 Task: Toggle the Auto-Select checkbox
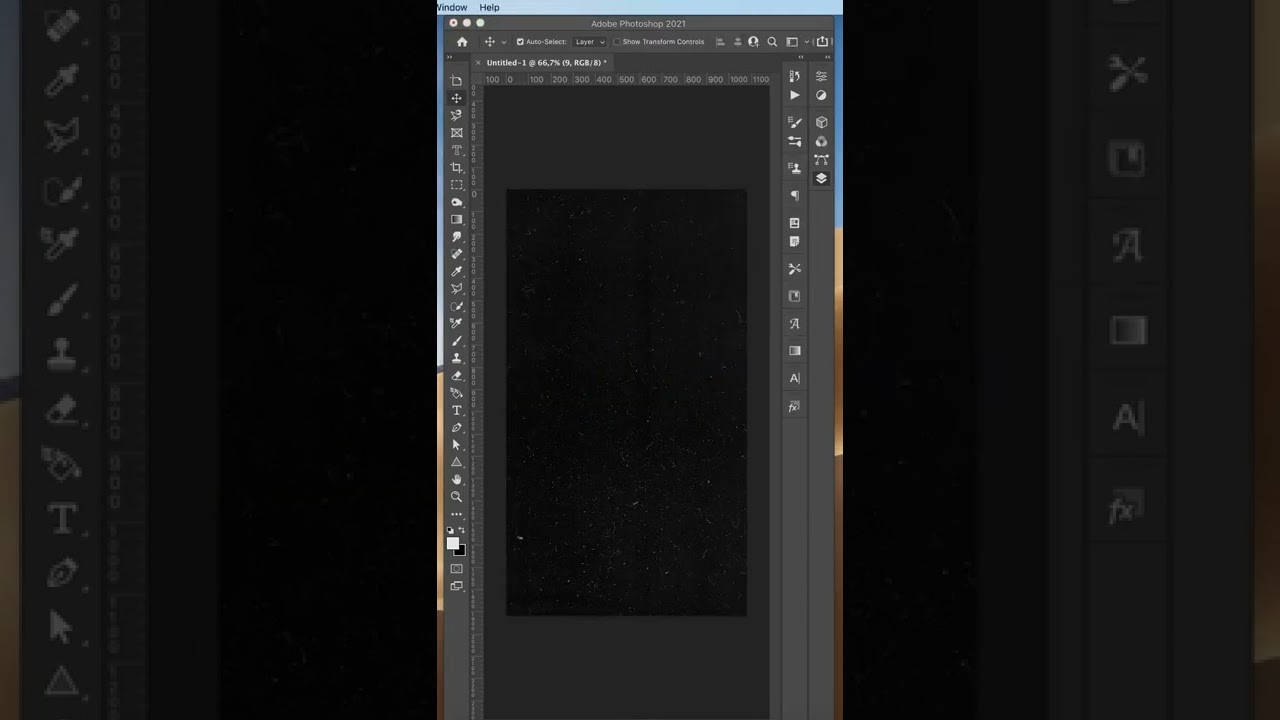[x=520, y=42]
